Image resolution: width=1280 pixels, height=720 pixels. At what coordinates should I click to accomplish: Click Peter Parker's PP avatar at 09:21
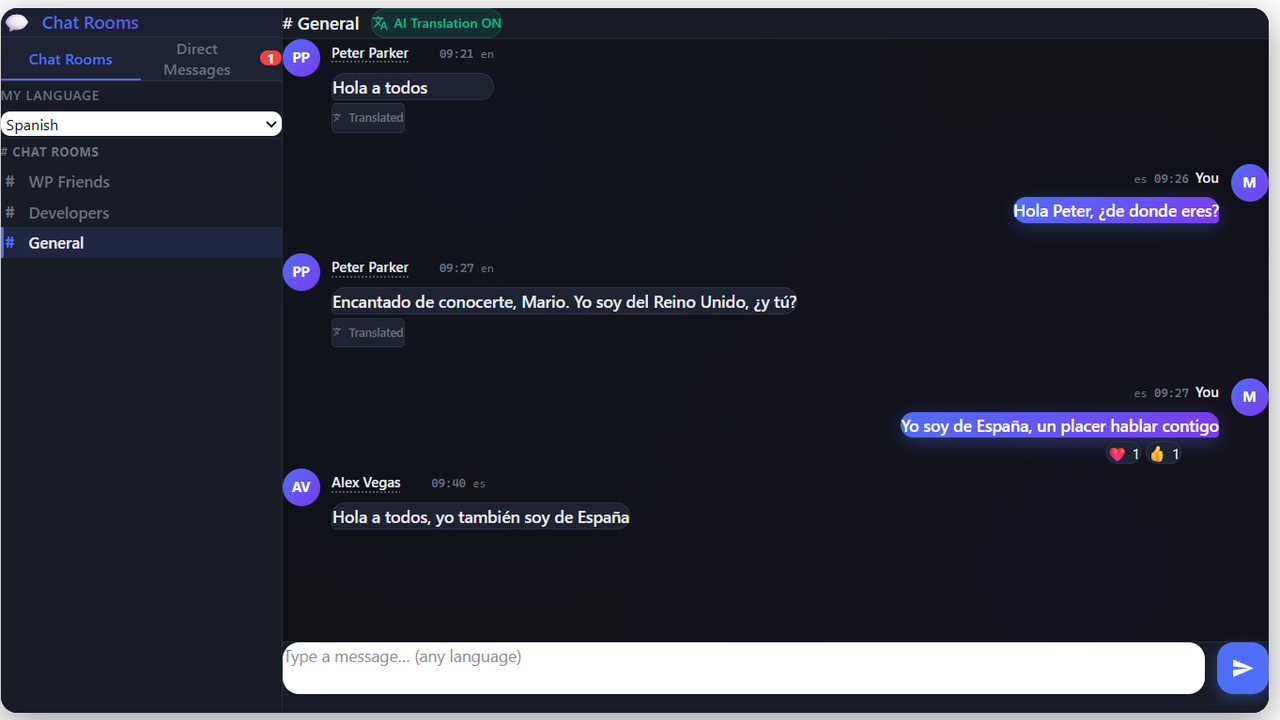pos(301,58)
